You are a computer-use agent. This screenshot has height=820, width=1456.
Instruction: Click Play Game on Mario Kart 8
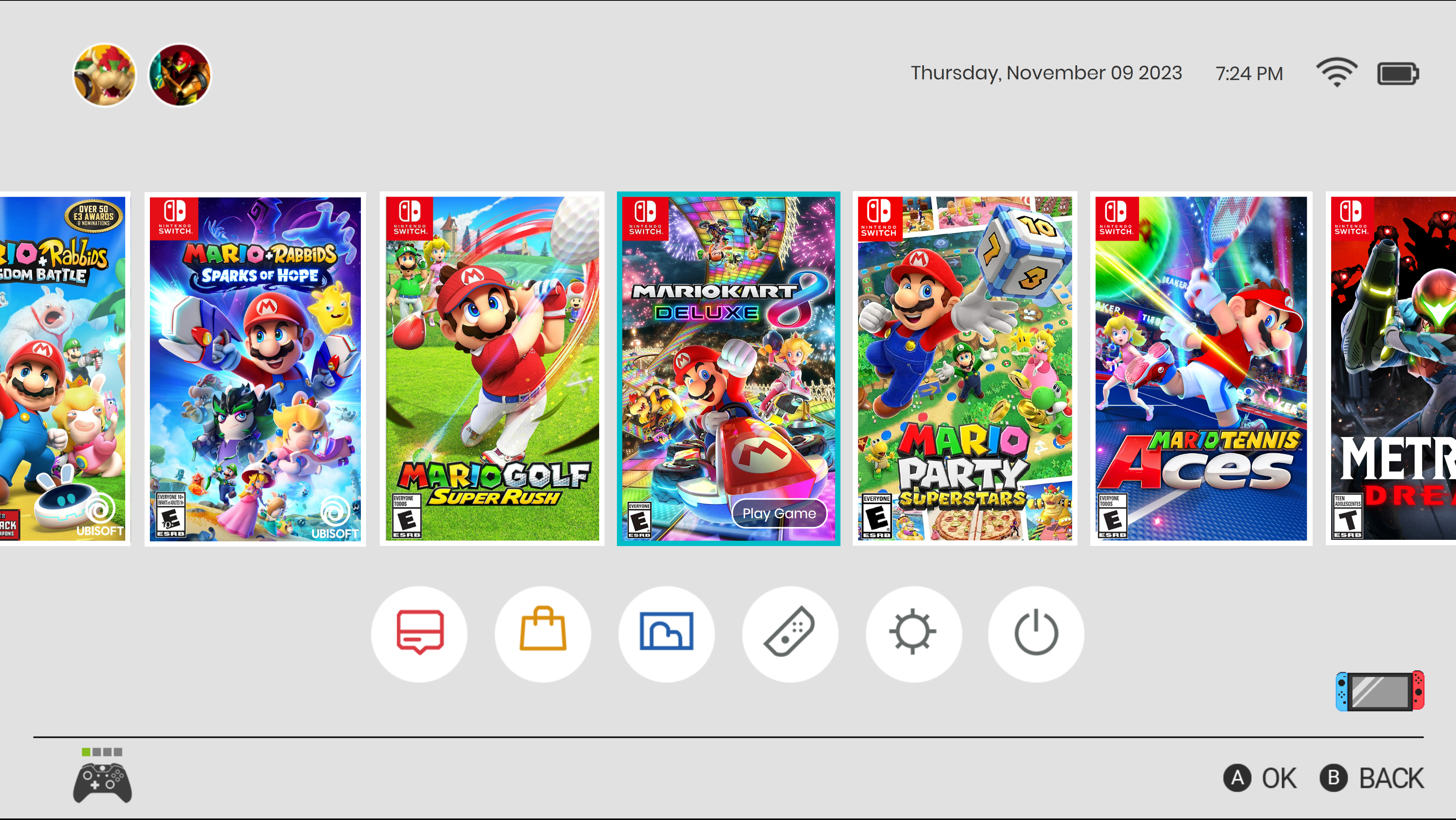click(779, 514)
